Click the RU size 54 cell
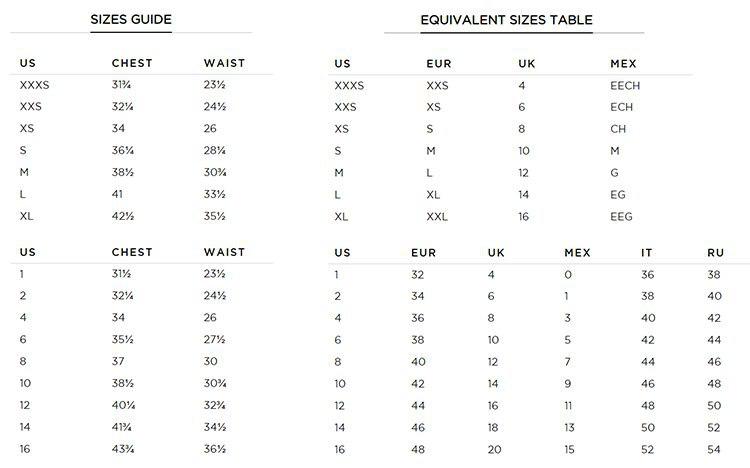The image size is (750, 468). pos(714,449)
